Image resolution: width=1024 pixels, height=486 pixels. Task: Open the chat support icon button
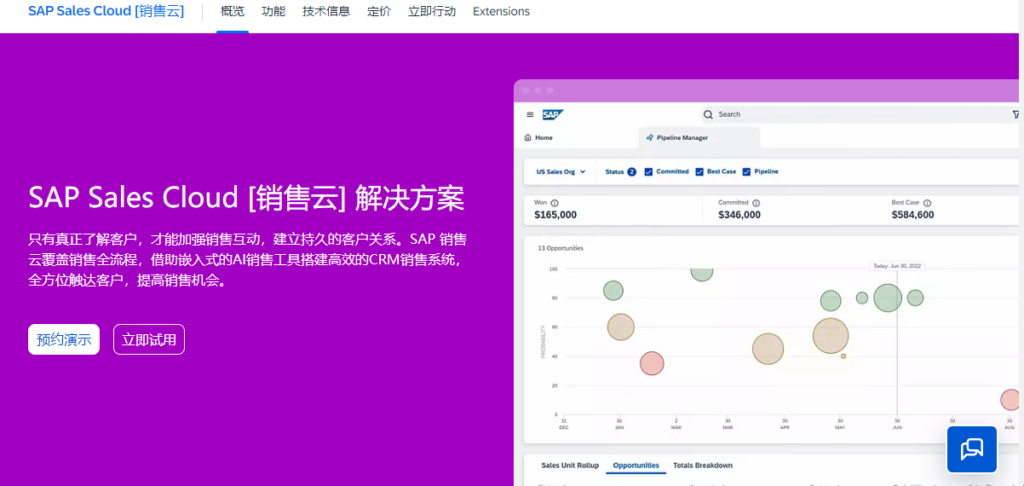coord(972,449)
